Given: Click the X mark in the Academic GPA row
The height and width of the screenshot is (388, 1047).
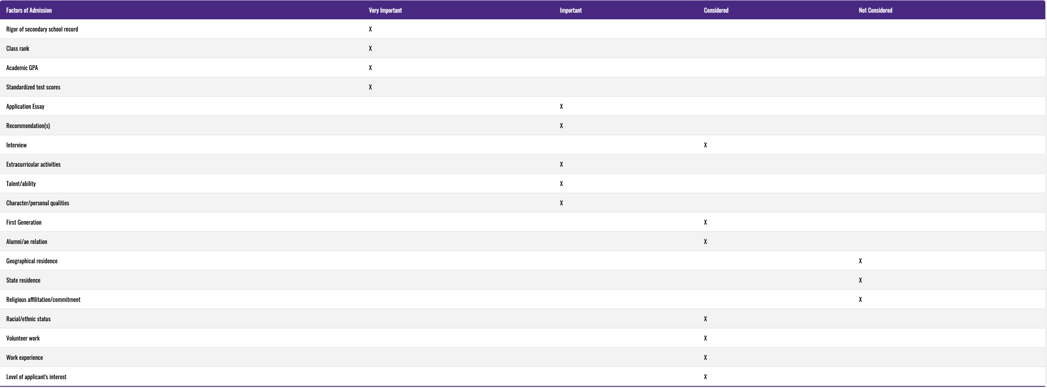Looking at the screenshot, I should pyautogui.click(x=371, y=68).
